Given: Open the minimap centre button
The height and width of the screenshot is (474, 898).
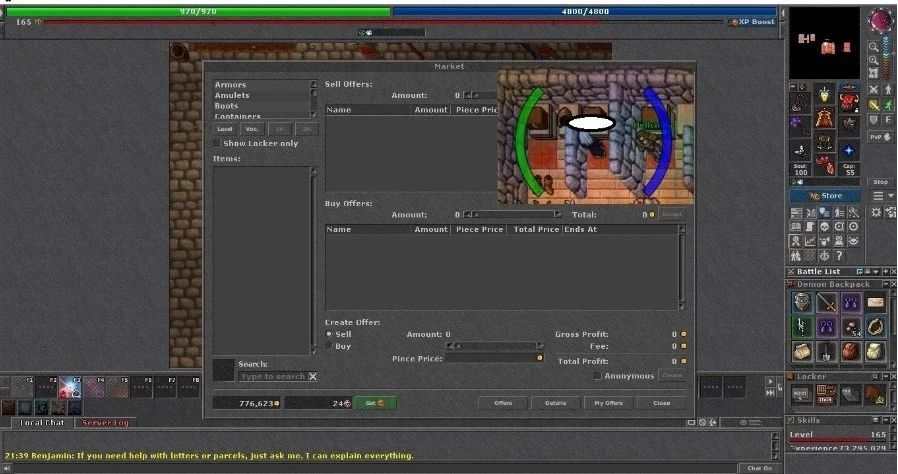Looking at the screenshot, I should [x=873, y=73].
